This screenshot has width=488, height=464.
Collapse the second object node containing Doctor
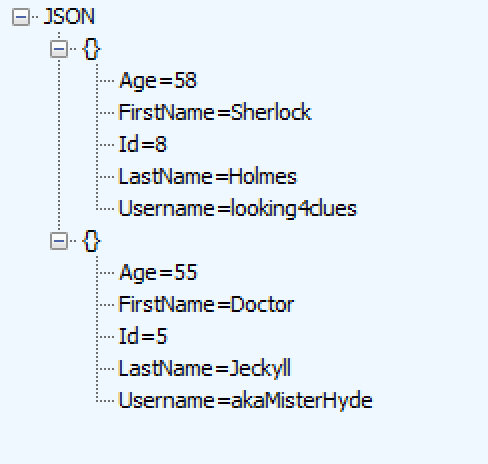tap(59, 241)
